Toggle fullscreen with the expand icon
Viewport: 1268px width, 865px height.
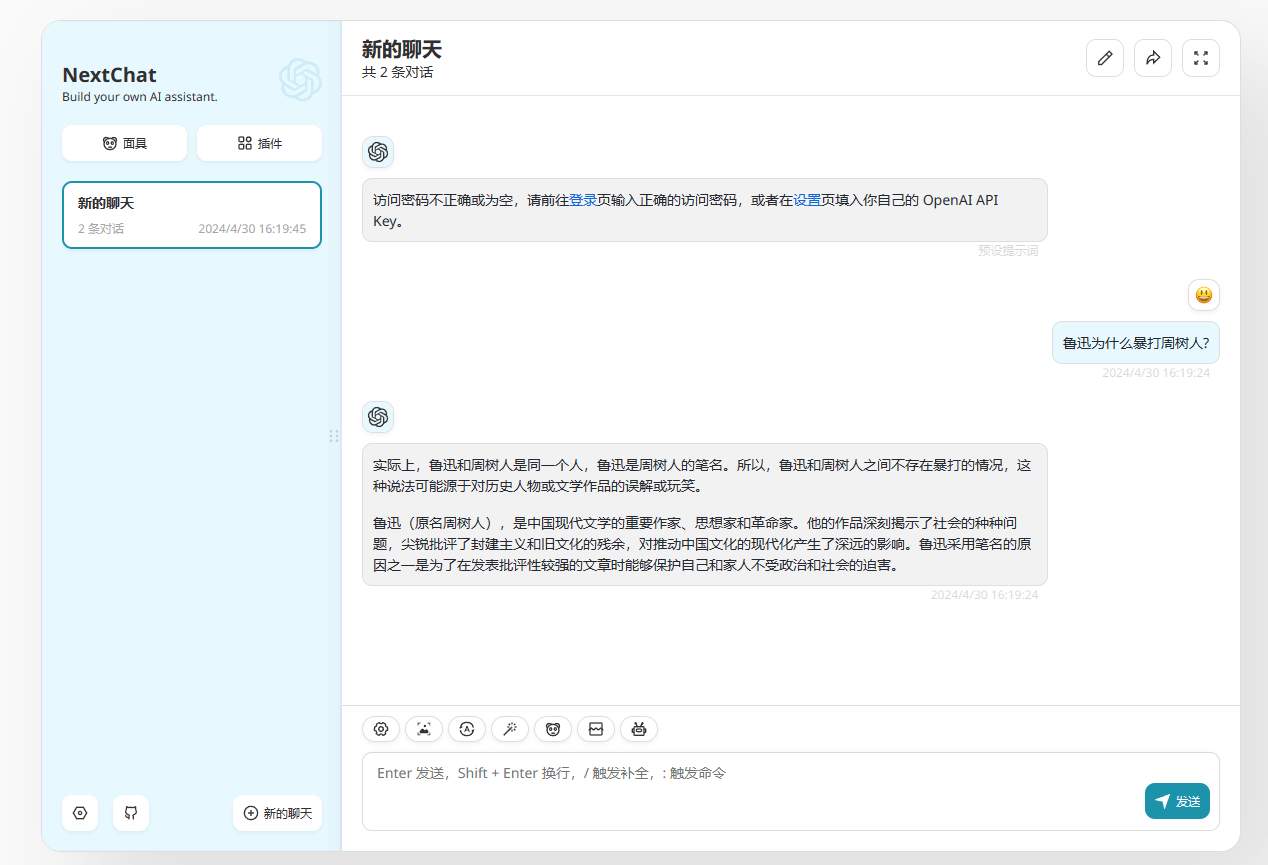1201,58
